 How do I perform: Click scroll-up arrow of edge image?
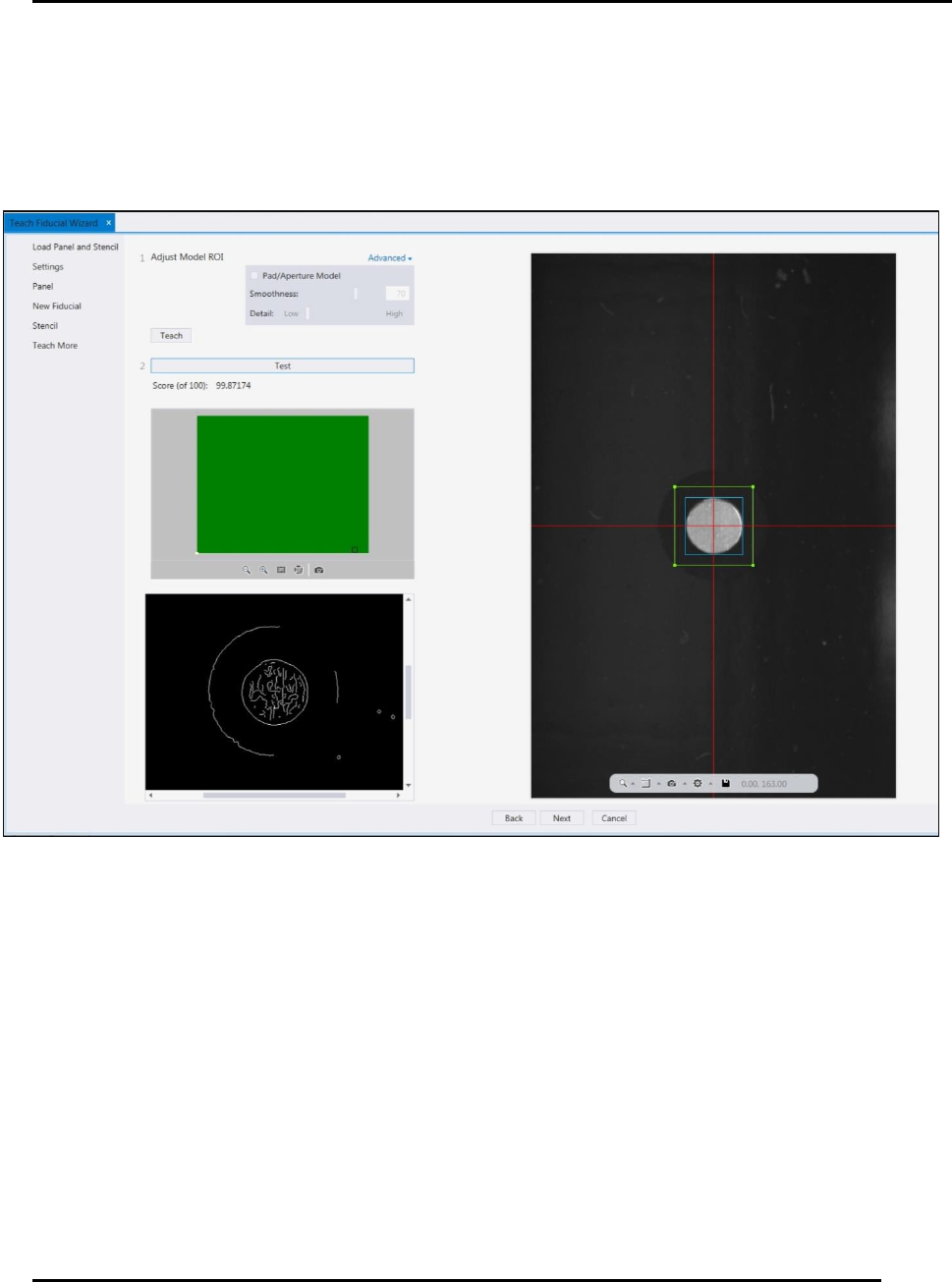(x=408, y=598)
